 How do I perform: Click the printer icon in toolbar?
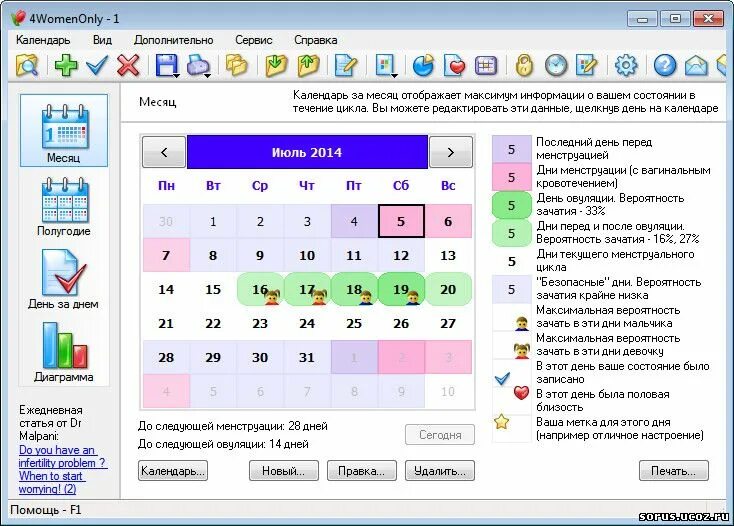[197, 65]
